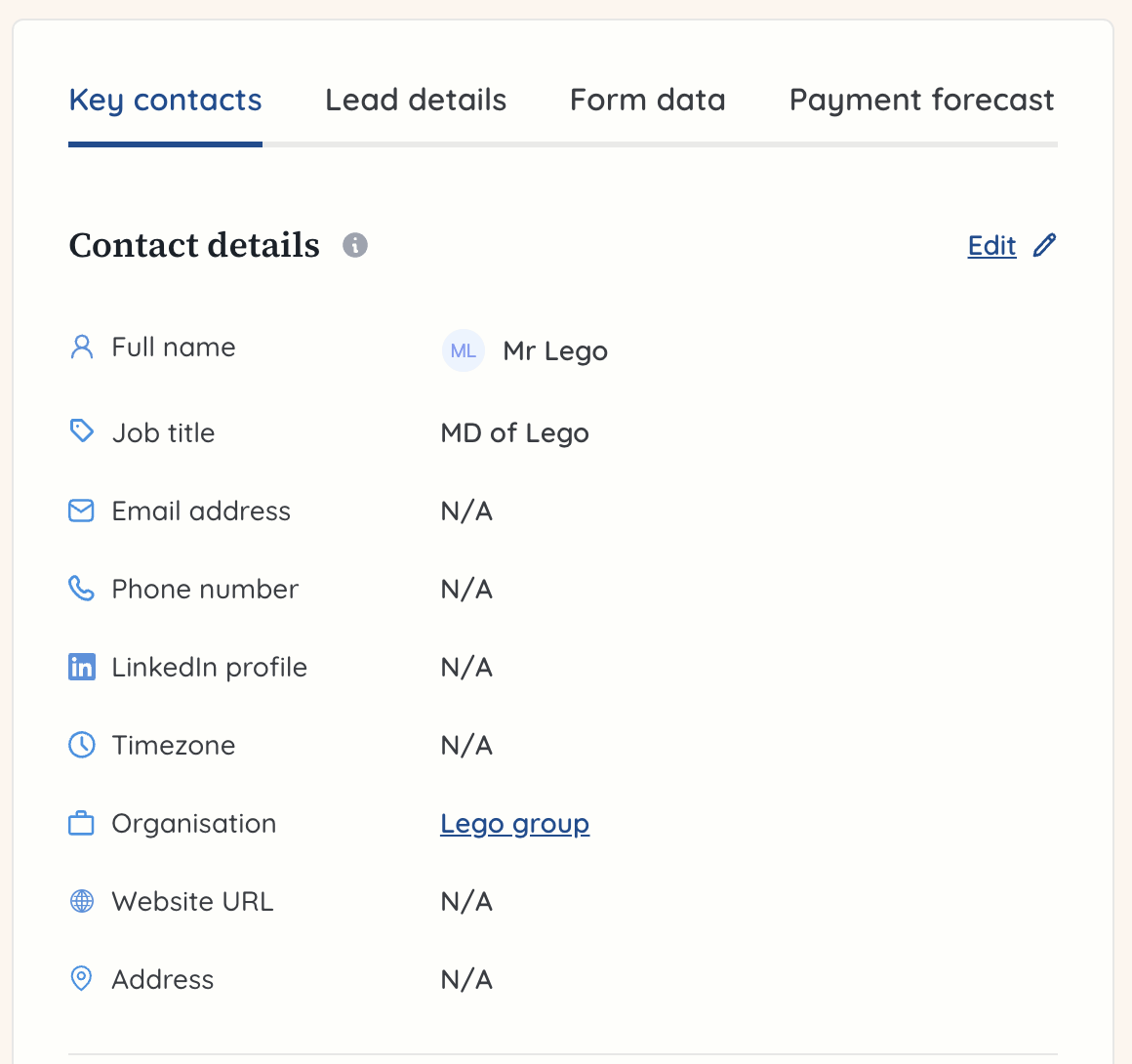Click the Email address envelope icon

[81, 510]
